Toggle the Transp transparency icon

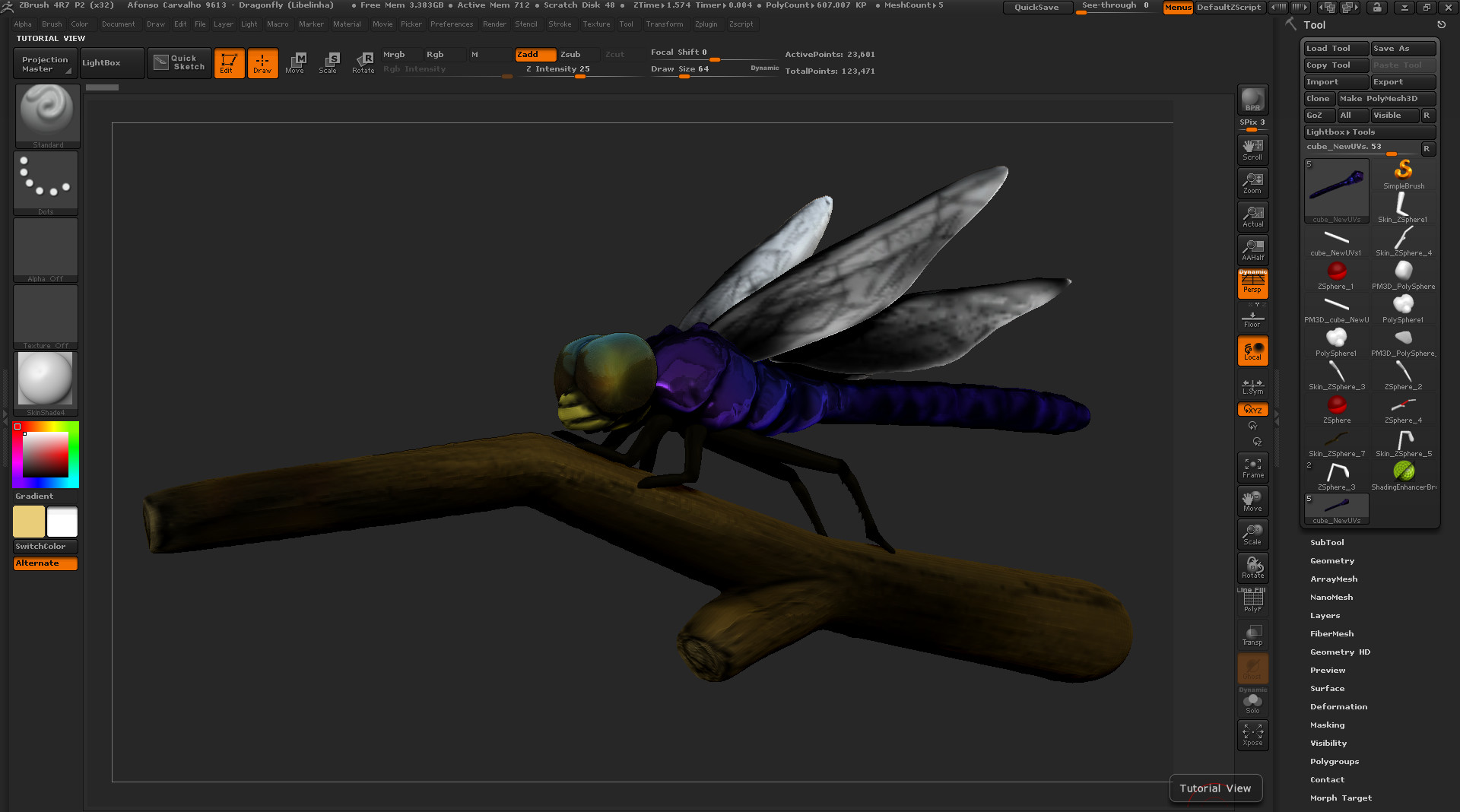pyautogui.click(x=1252, y=634)
